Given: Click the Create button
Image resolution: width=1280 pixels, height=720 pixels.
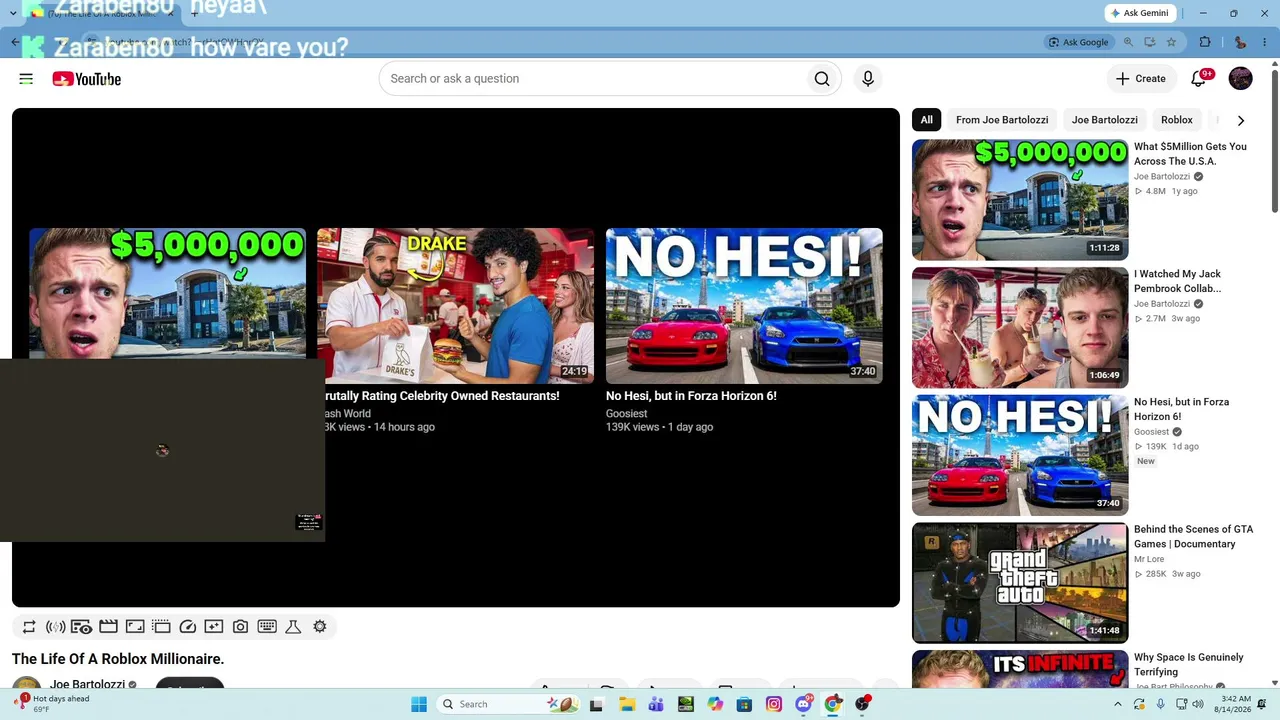Looking at the screenshot, I should (x=1141, y=79).
